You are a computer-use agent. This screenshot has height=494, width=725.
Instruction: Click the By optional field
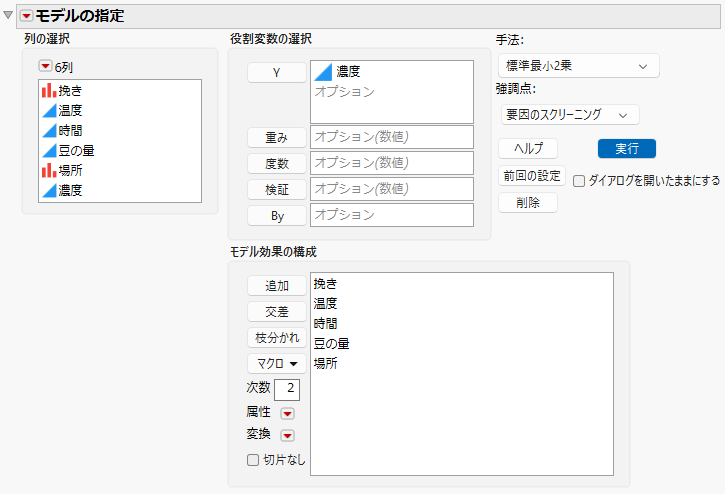pyautogui.click(x=392, y=215)
